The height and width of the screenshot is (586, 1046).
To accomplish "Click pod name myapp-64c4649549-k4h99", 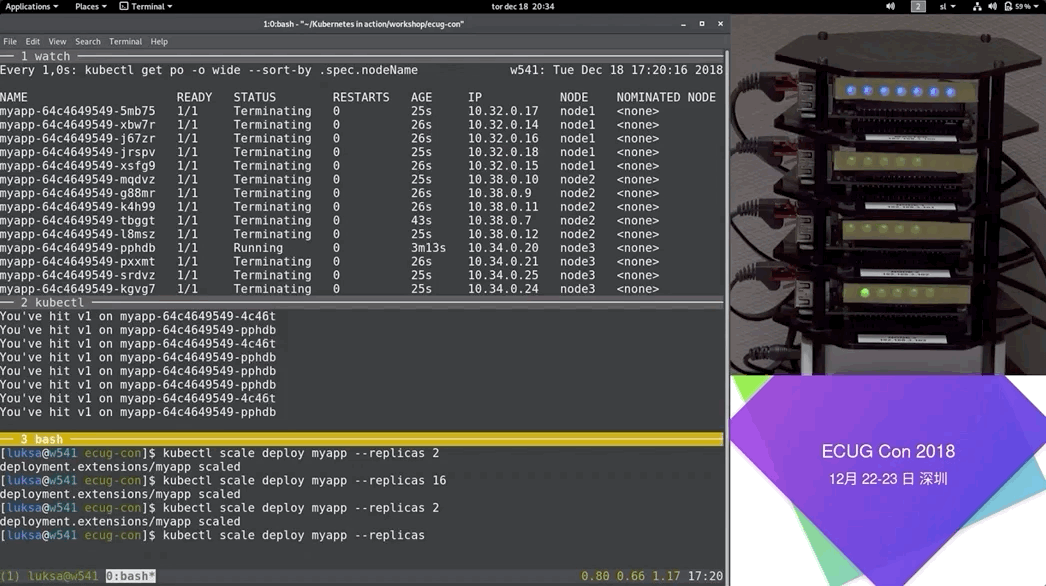I will [77, 207].
